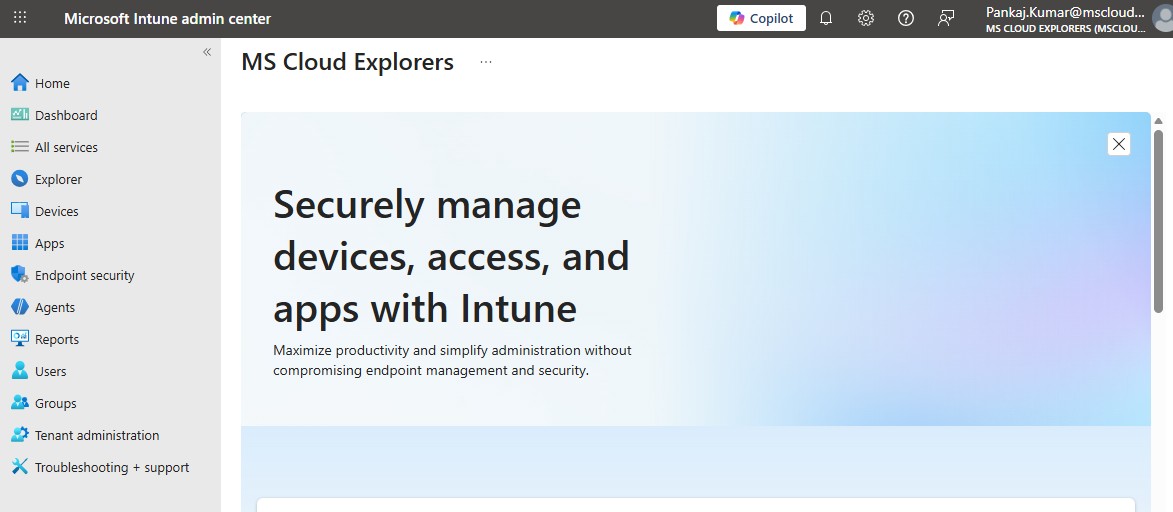This screenshot has height=512, width=1173.
Task: Click the scrollbar up arrow
Action: [x=1158, y=121]
